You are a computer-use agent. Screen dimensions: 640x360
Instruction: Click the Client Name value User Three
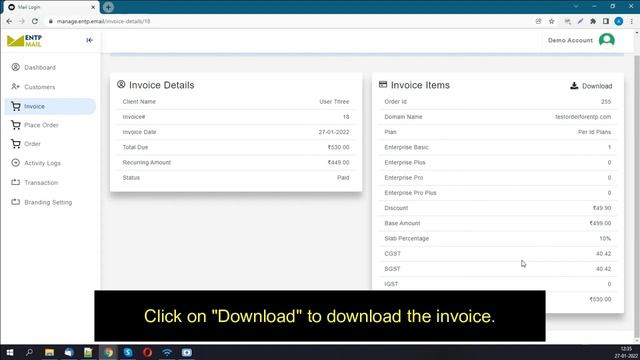334,102
